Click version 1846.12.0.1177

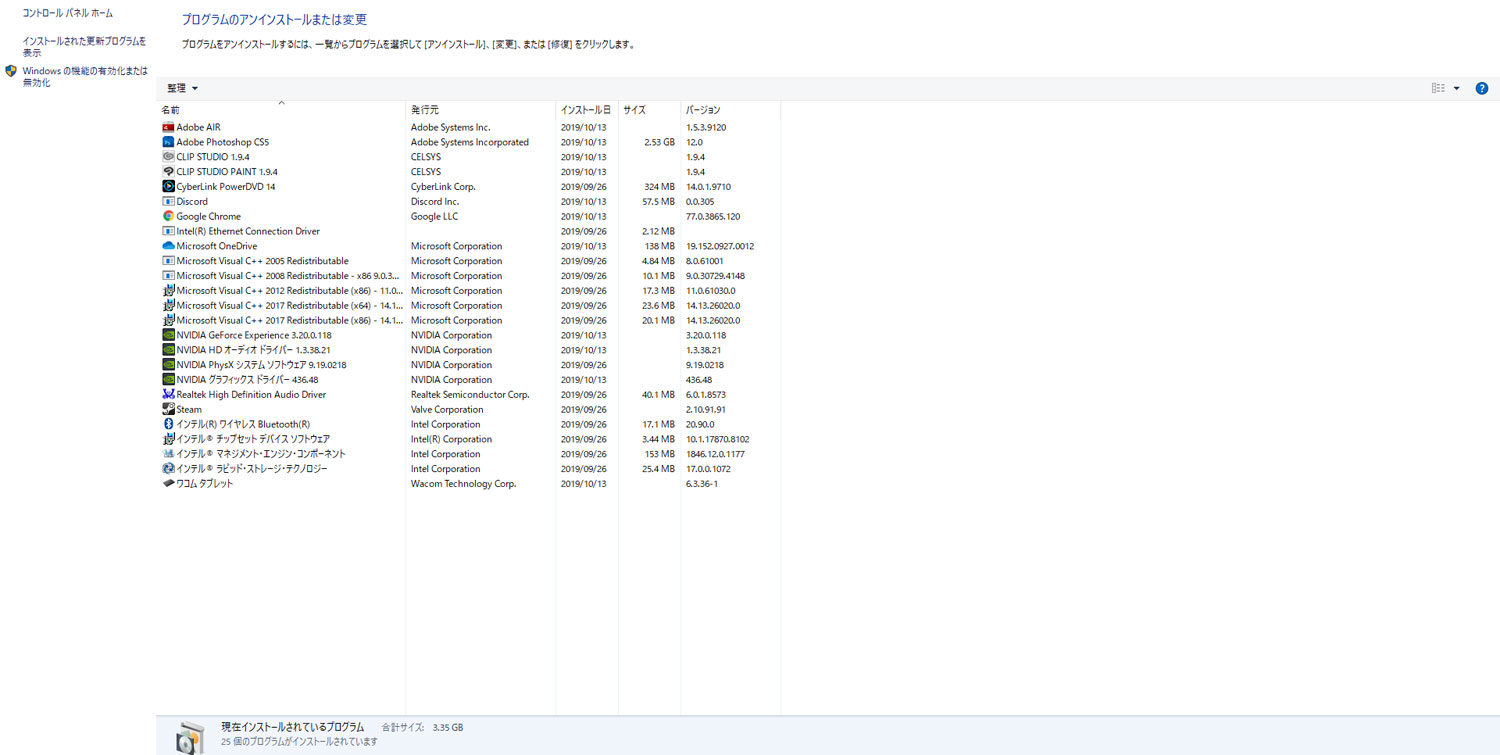pos(715,454)
